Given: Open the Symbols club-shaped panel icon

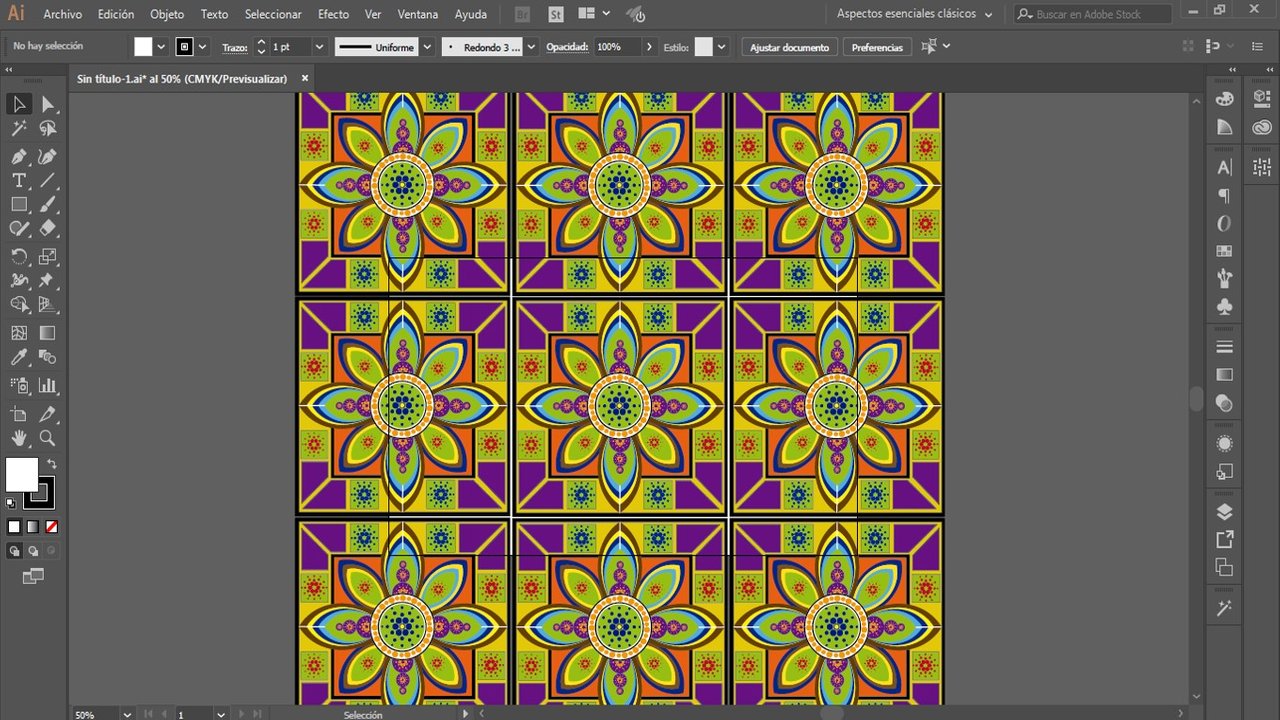Looking at the screenshot, I should coord(1224,306).
